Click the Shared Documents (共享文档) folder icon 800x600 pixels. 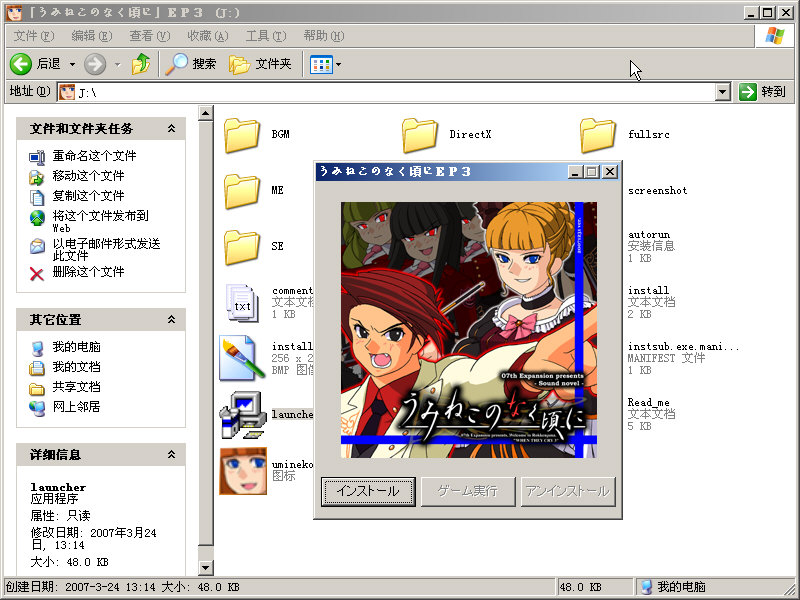click(x=37, y=389)
